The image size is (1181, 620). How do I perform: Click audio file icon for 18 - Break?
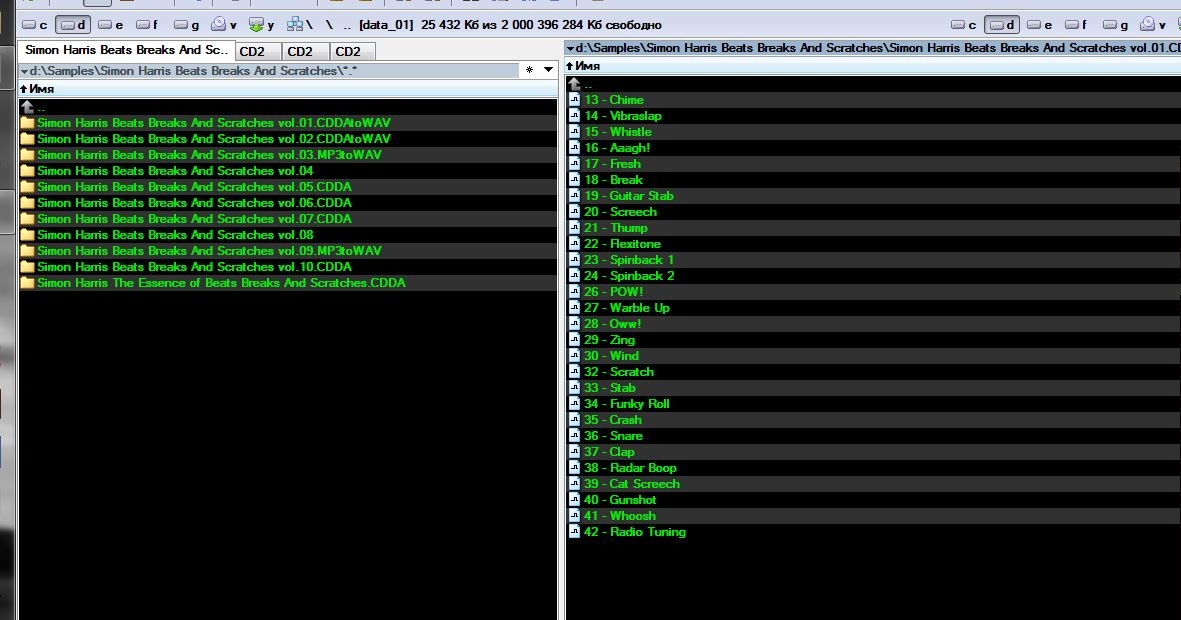tap(574, 180)
